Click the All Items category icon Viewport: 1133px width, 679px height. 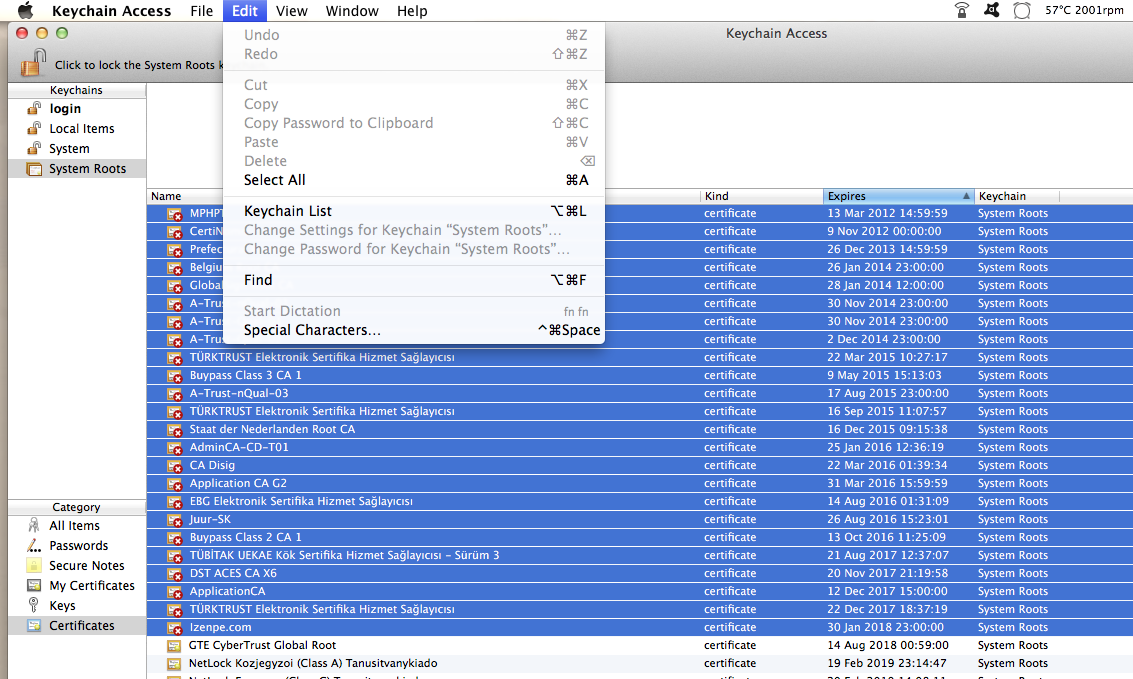[x=34, y=525]
